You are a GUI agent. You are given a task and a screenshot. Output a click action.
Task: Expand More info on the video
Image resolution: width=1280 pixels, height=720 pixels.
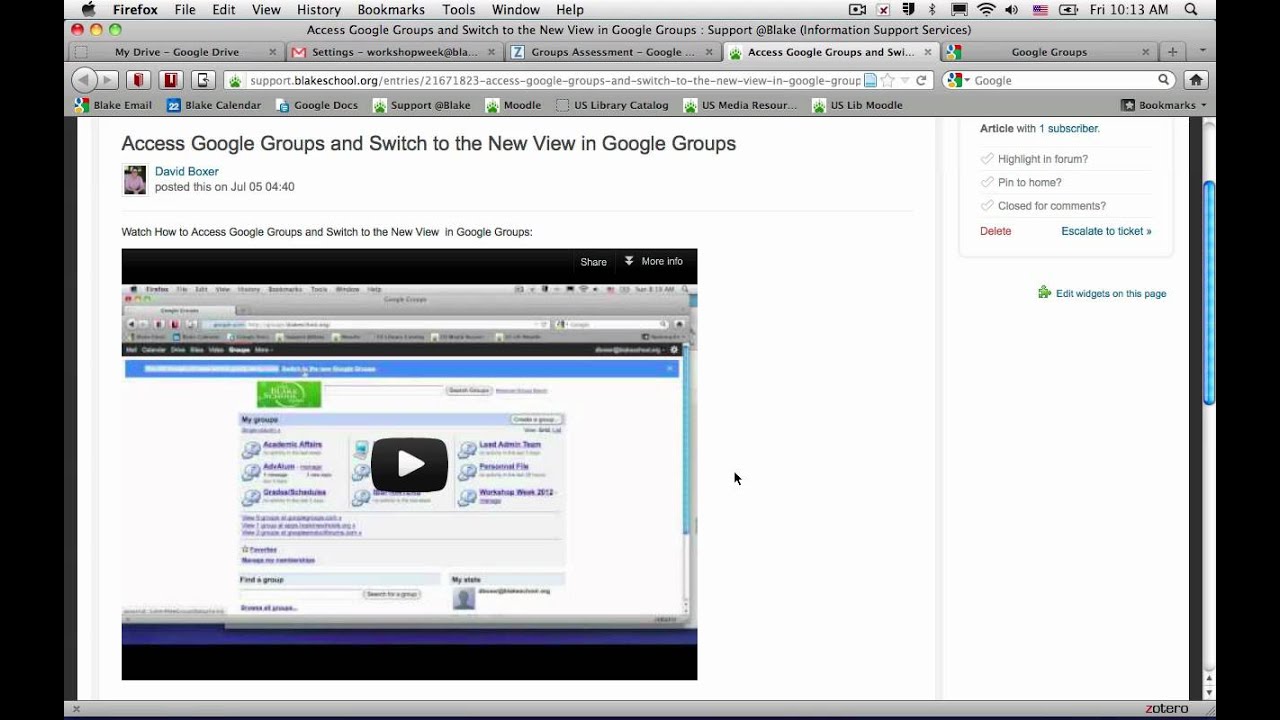pos(653,261)
